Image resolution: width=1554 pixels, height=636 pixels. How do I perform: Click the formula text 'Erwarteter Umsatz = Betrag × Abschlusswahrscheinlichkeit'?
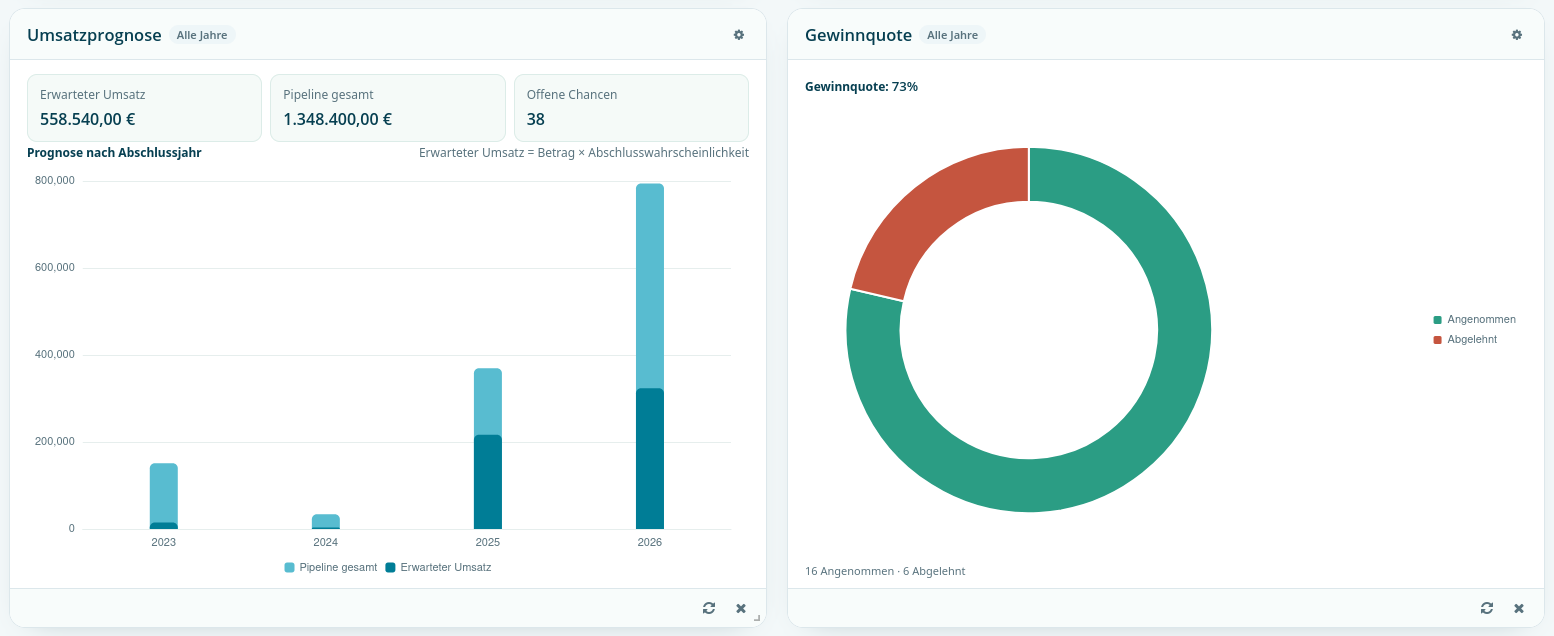584,153
